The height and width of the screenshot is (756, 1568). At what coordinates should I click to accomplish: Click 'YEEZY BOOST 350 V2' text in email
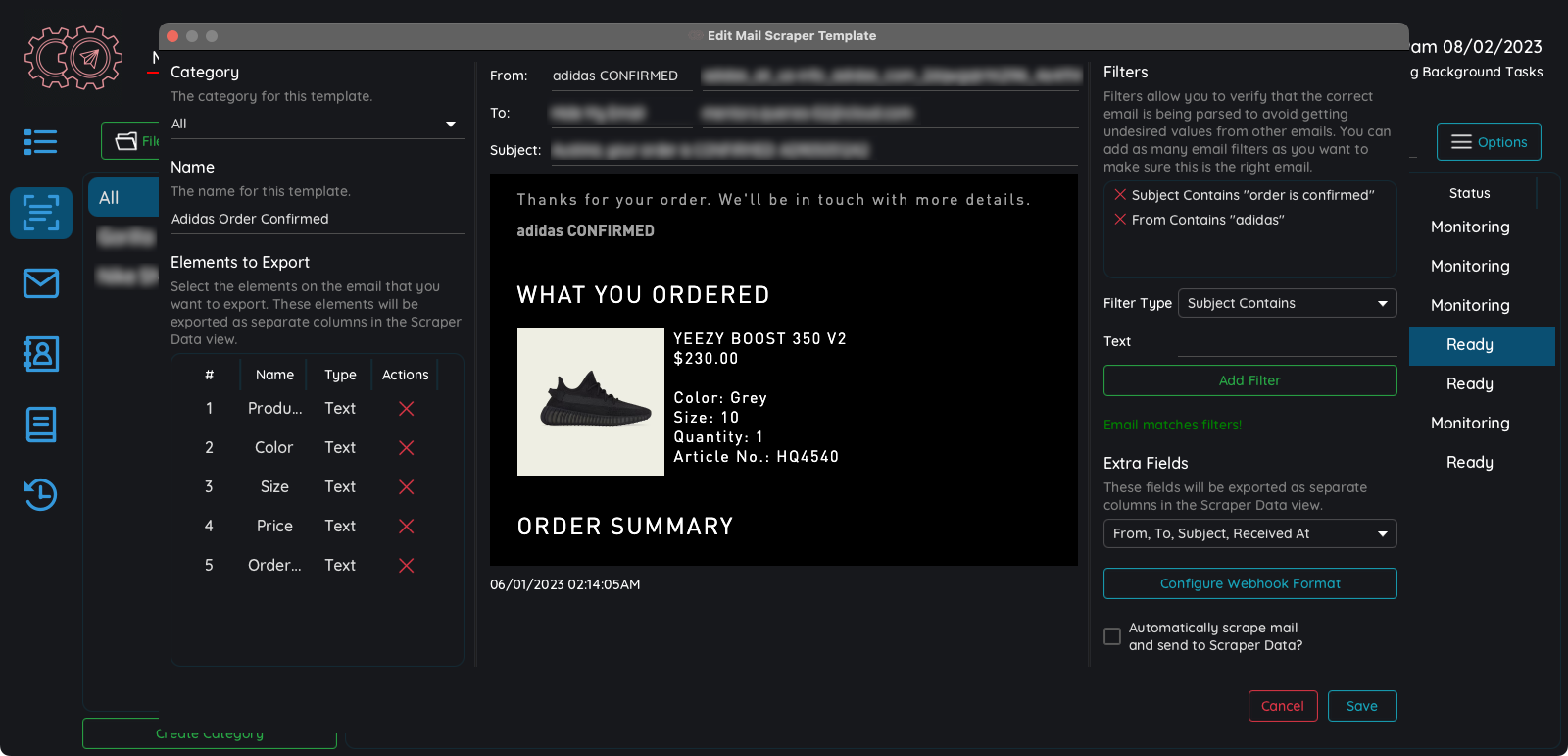click(x=760, y=339)
